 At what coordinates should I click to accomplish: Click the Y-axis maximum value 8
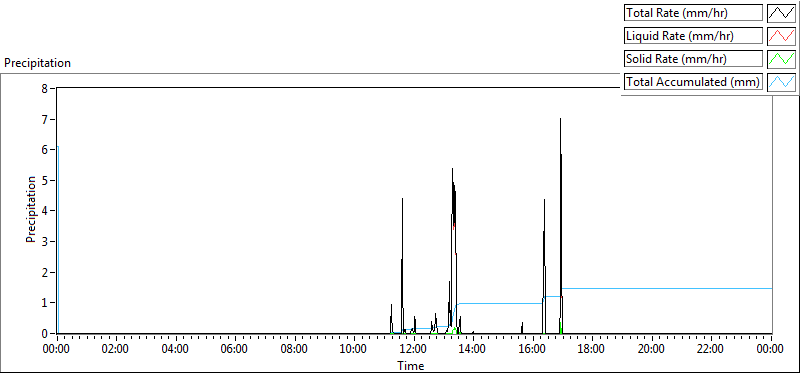click(45, 88)
